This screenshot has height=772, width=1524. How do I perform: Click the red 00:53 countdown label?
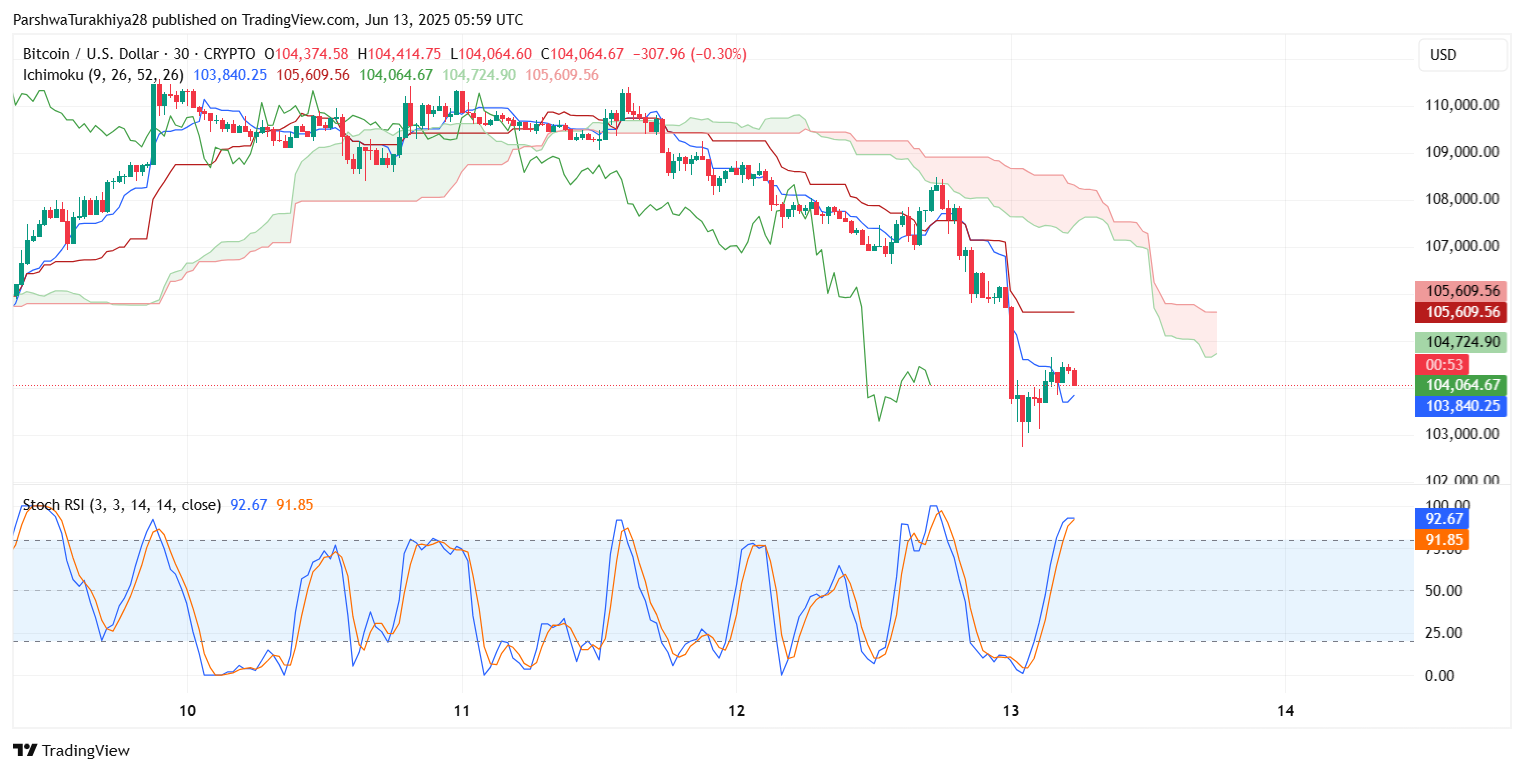pos(1441,365)
